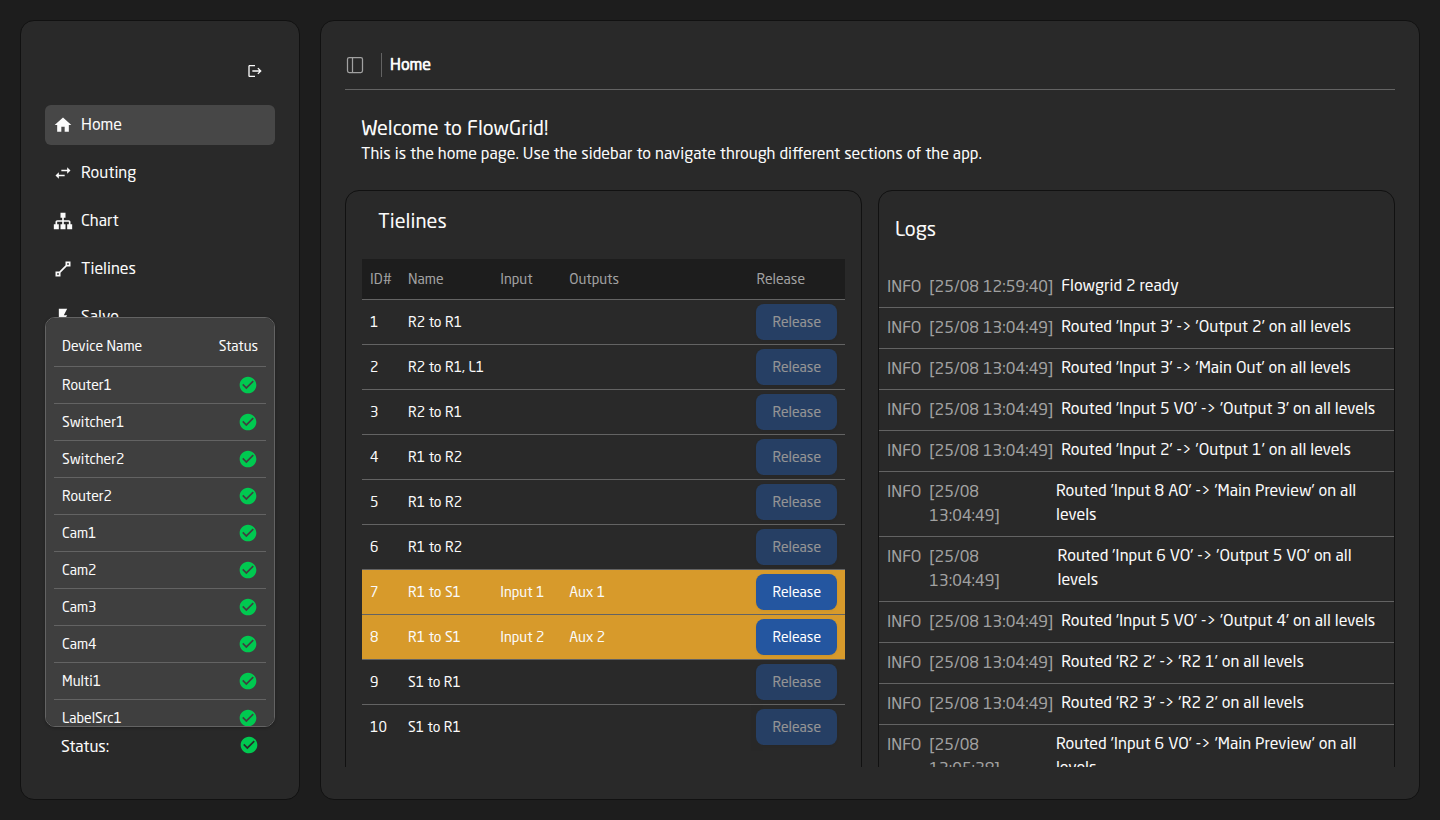Click Cam3 green status check icon
The height and width of the screenshot is (820, 1440).
[248, 607]
